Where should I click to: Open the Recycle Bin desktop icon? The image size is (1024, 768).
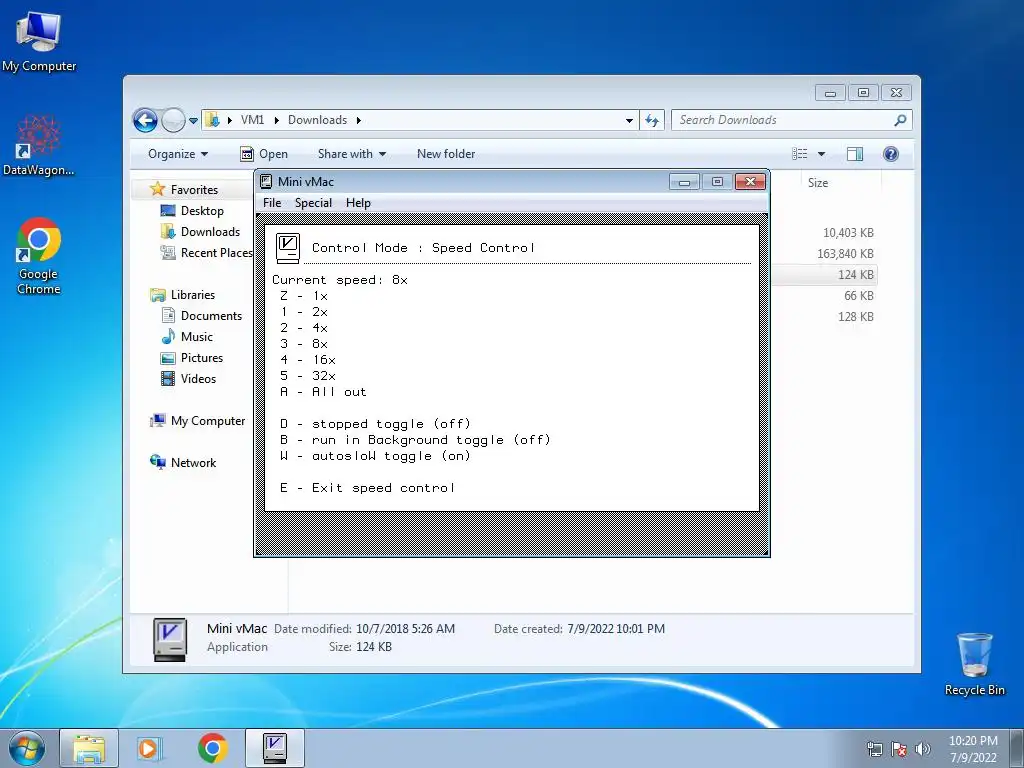click(974, 664)
